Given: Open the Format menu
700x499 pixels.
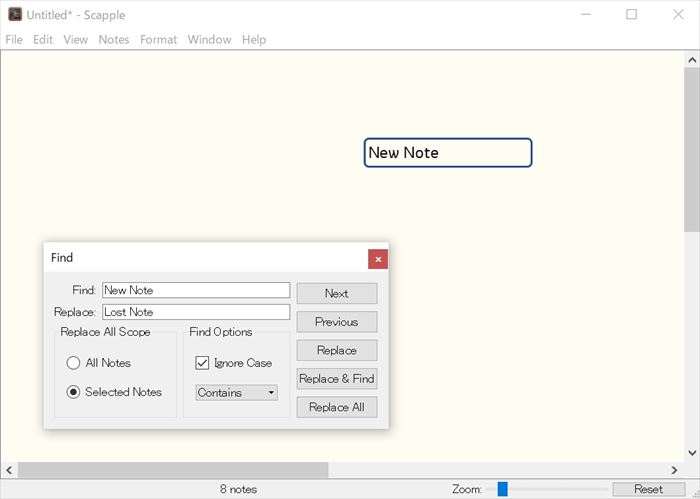Looking at the screenshot, I should point(158,40).
